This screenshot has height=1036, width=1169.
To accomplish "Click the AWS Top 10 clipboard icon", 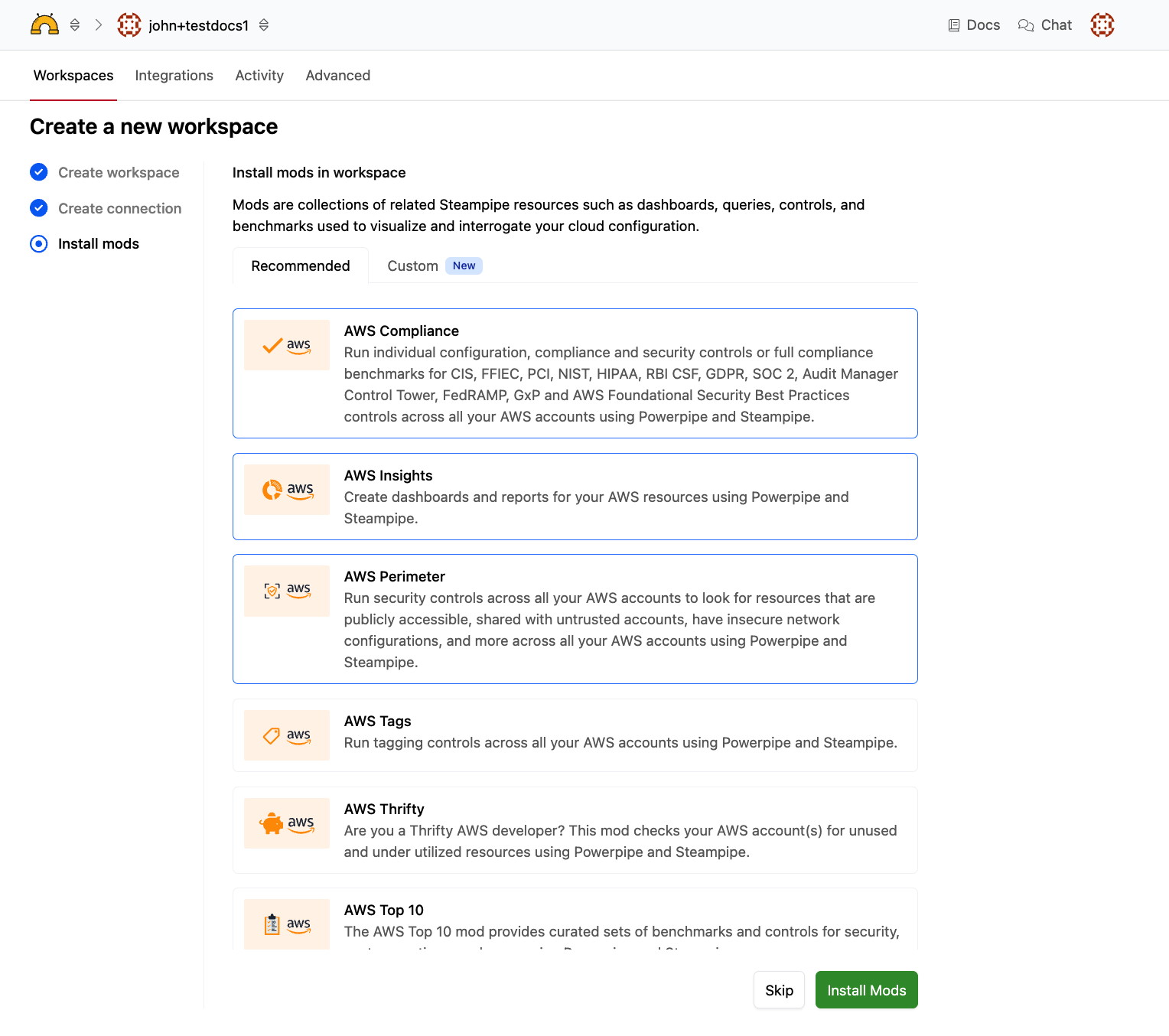I will click(272, 924).
